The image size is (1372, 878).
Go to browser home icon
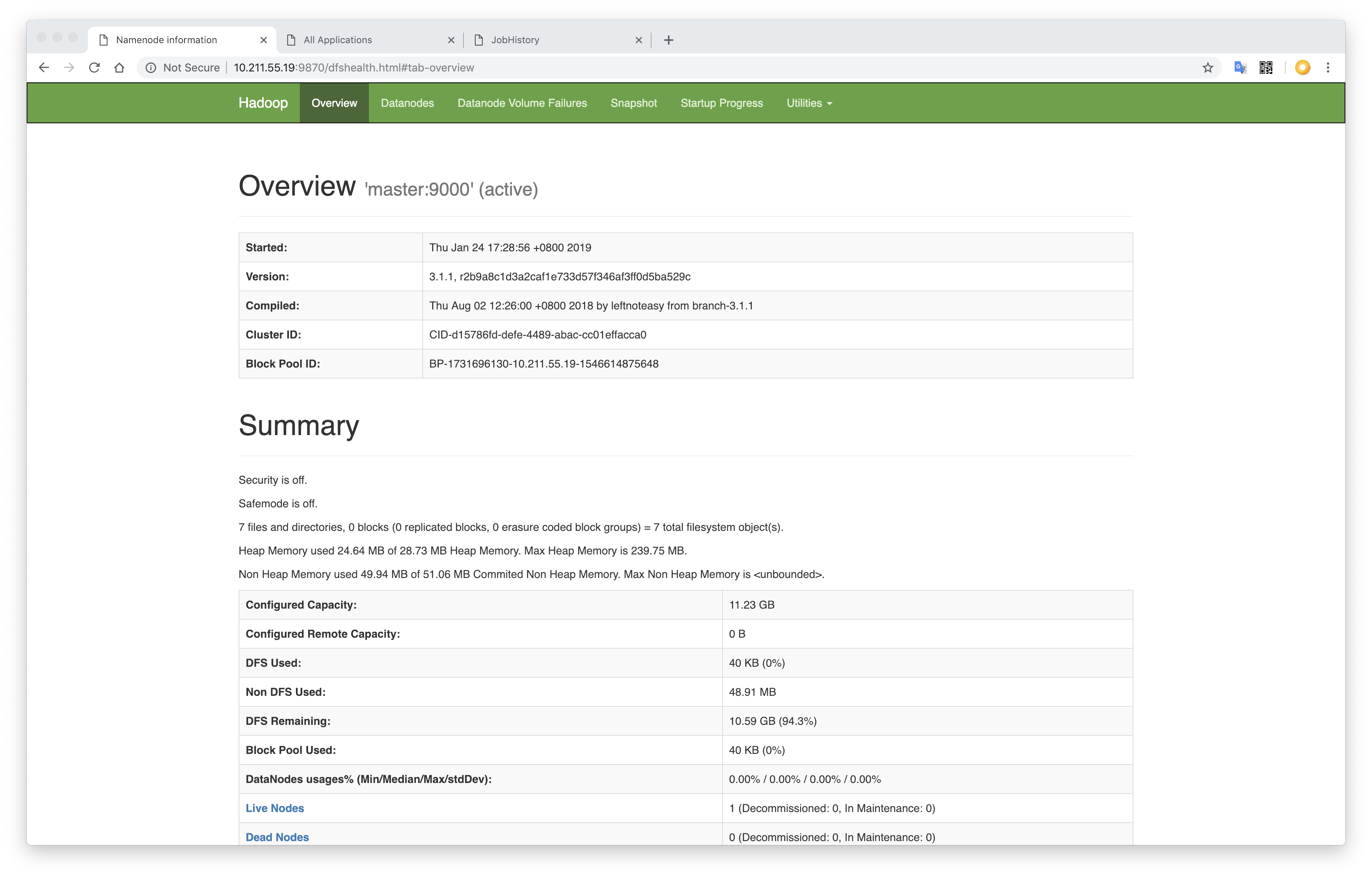click(119, 68)
